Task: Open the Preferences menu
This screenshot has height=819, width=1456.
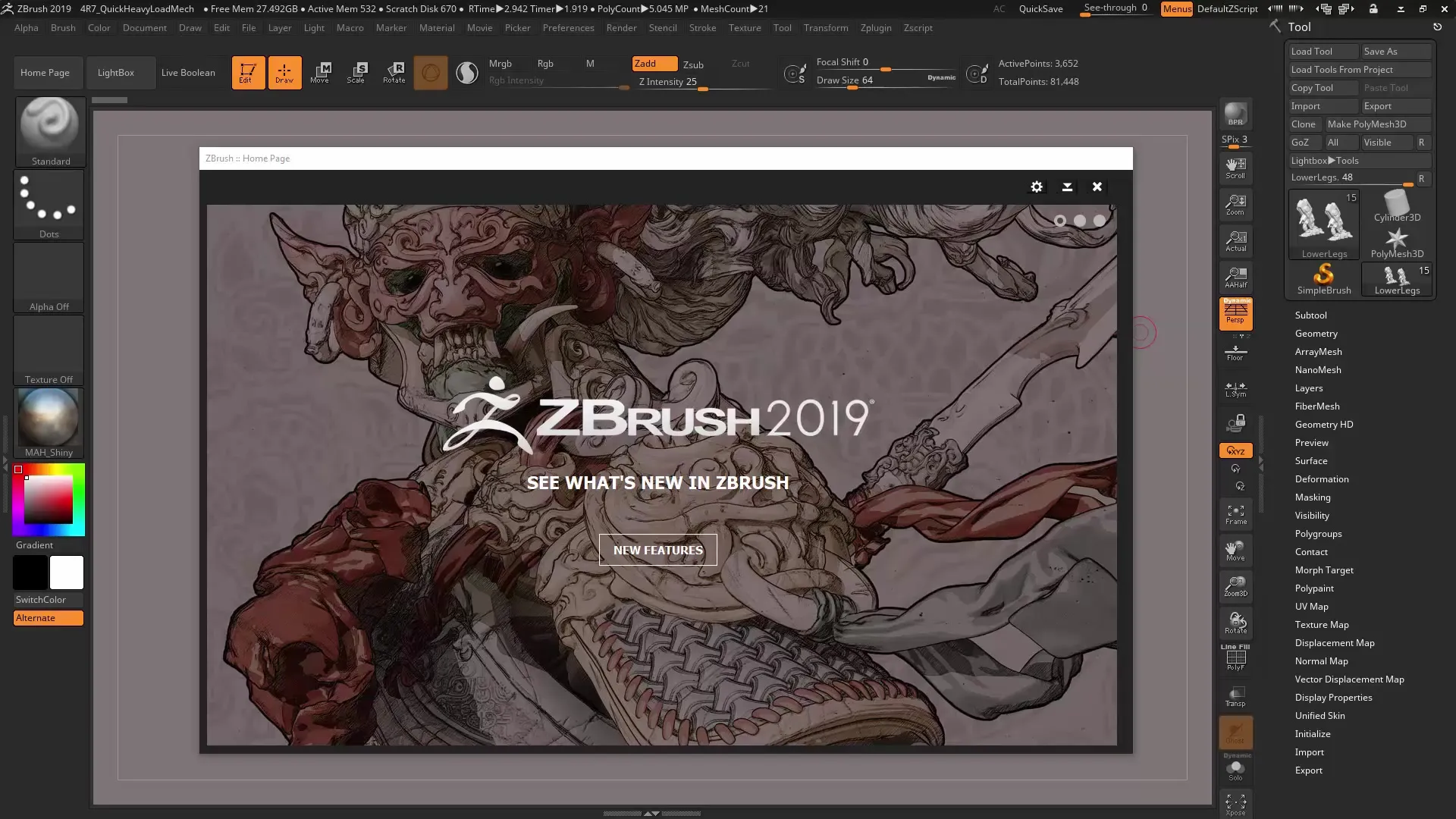Action: [x=568, y=28]
